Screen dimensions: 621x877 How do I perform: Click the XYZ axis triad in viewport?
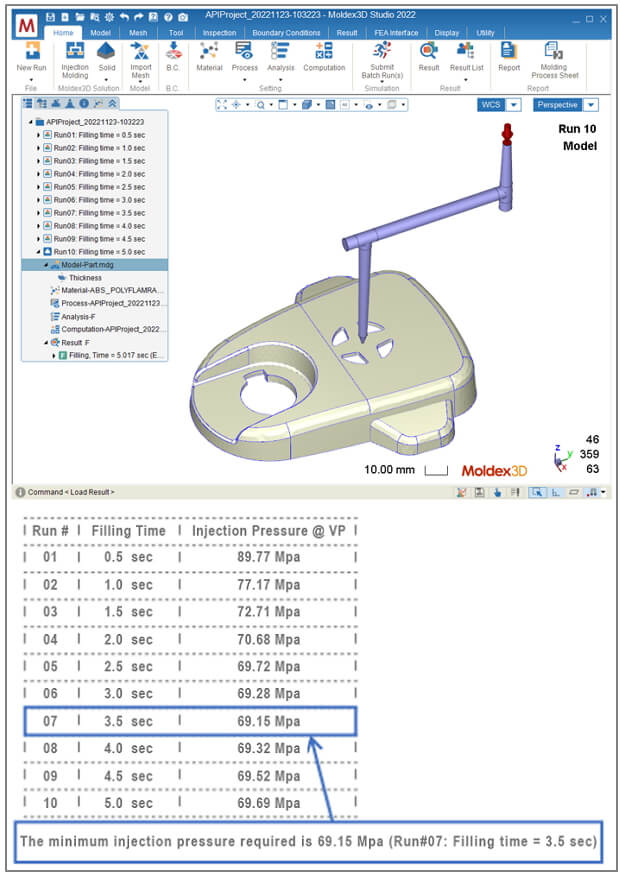point(562,460)
